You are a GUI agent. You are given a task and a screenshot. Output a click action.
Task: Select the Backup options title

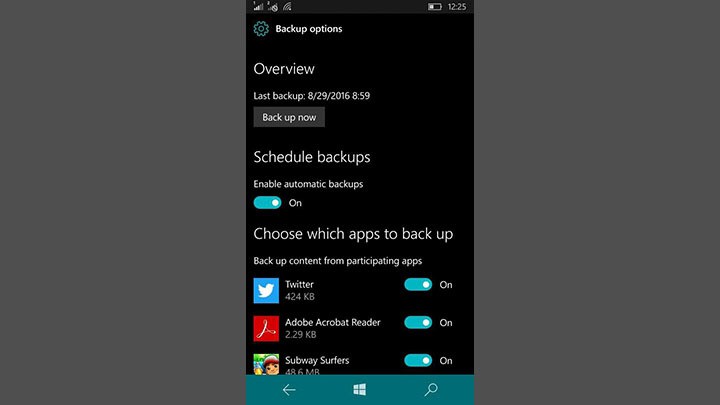pyautogui.click(x=309, y=29)
